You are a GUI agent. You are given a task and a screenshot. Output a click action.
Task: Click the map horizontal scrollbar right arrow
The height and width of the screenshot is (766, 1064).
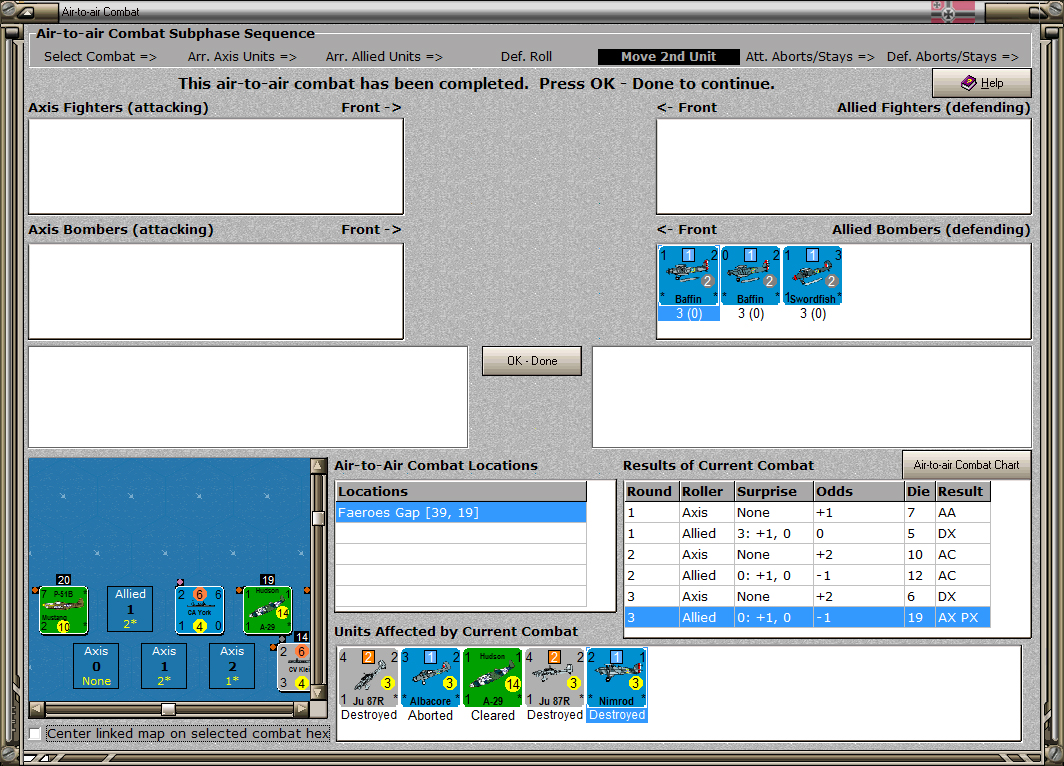(301, 709)
